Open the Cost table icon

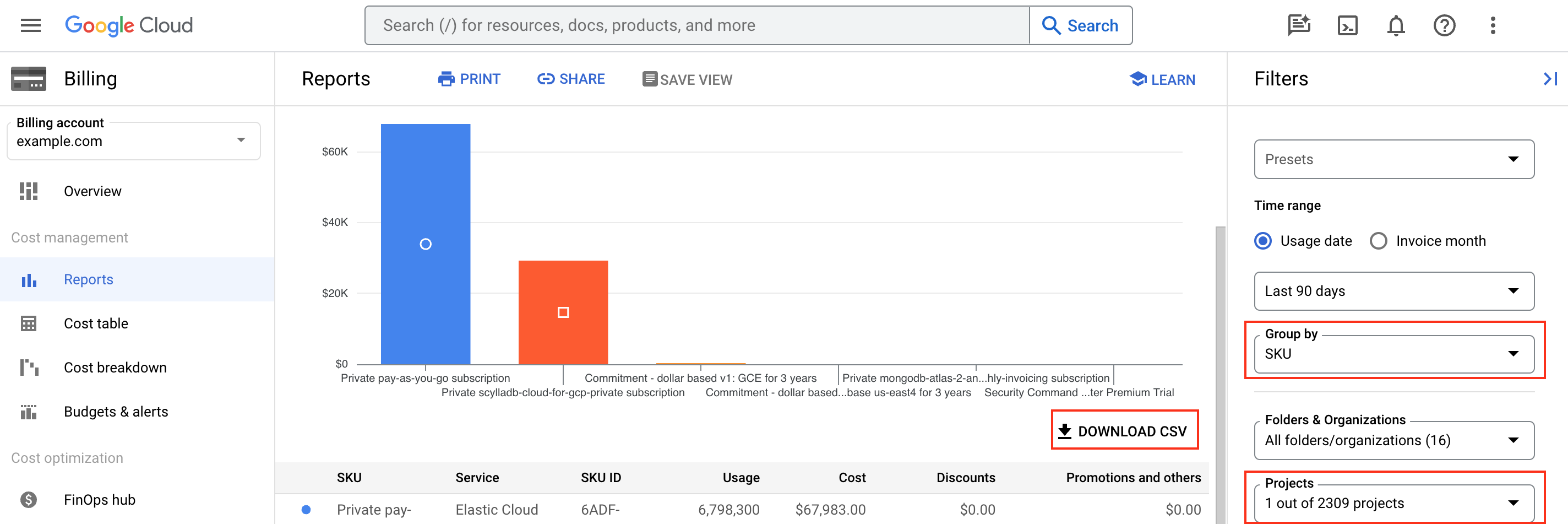(x=28, y=323)
